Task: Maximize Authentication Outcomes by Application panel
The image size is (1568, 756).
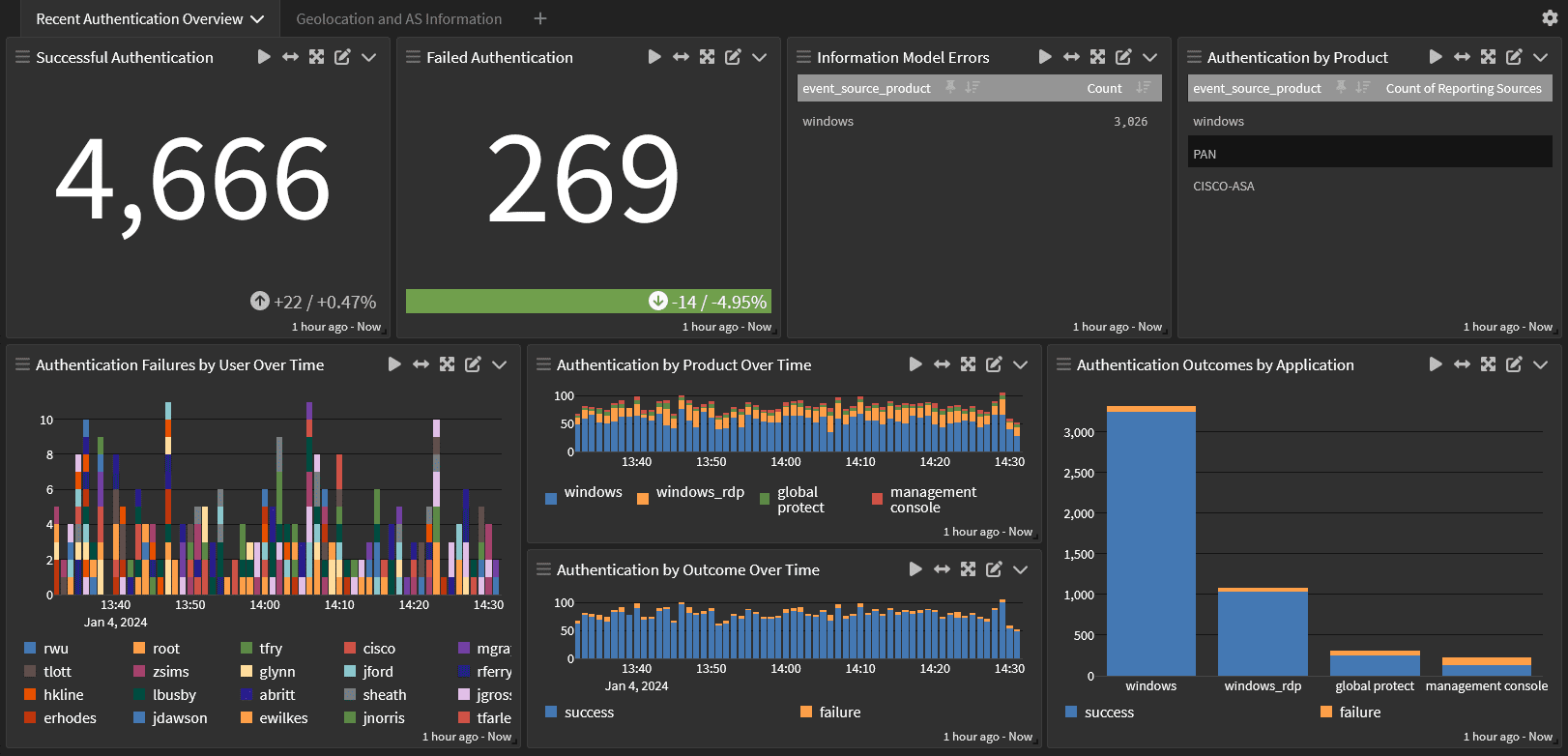Action: pyautogui.click(x=1488, y=364)
